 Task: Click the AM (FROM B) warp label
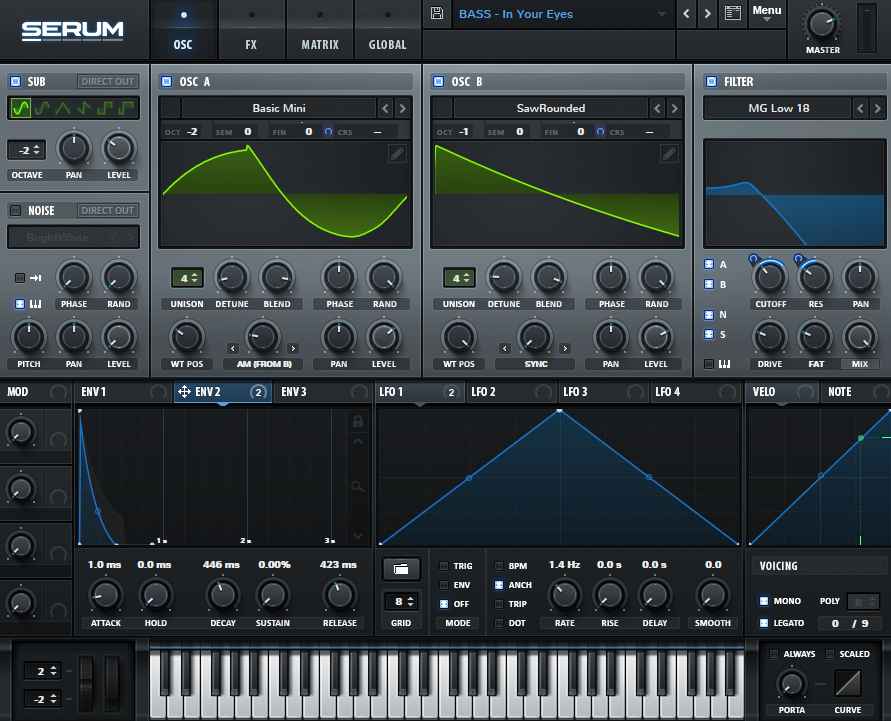[x=264, y=364]
